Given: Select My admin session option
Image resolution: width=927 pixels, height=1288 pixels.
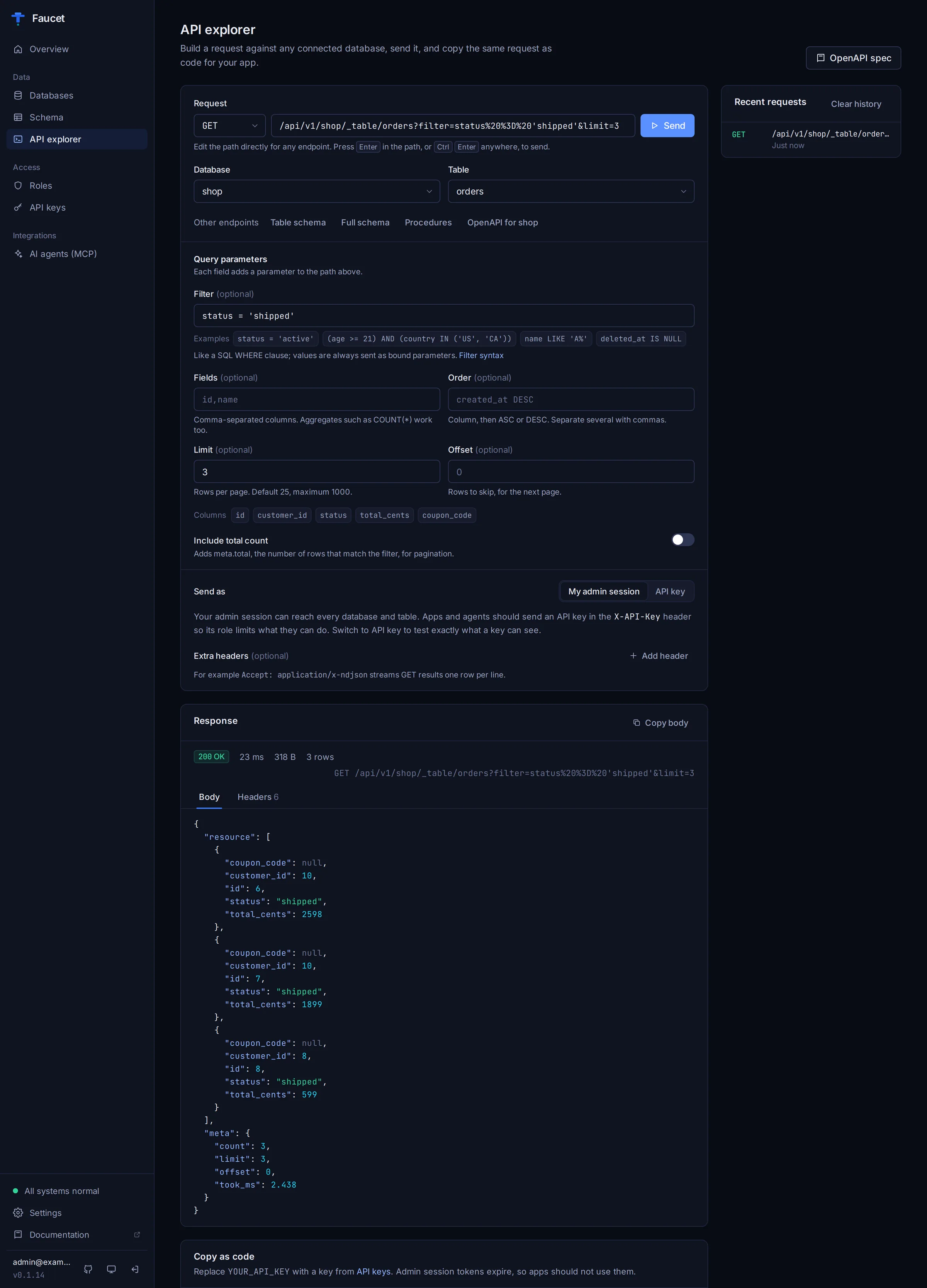Looking at the screenshot, I should (603, 592).
